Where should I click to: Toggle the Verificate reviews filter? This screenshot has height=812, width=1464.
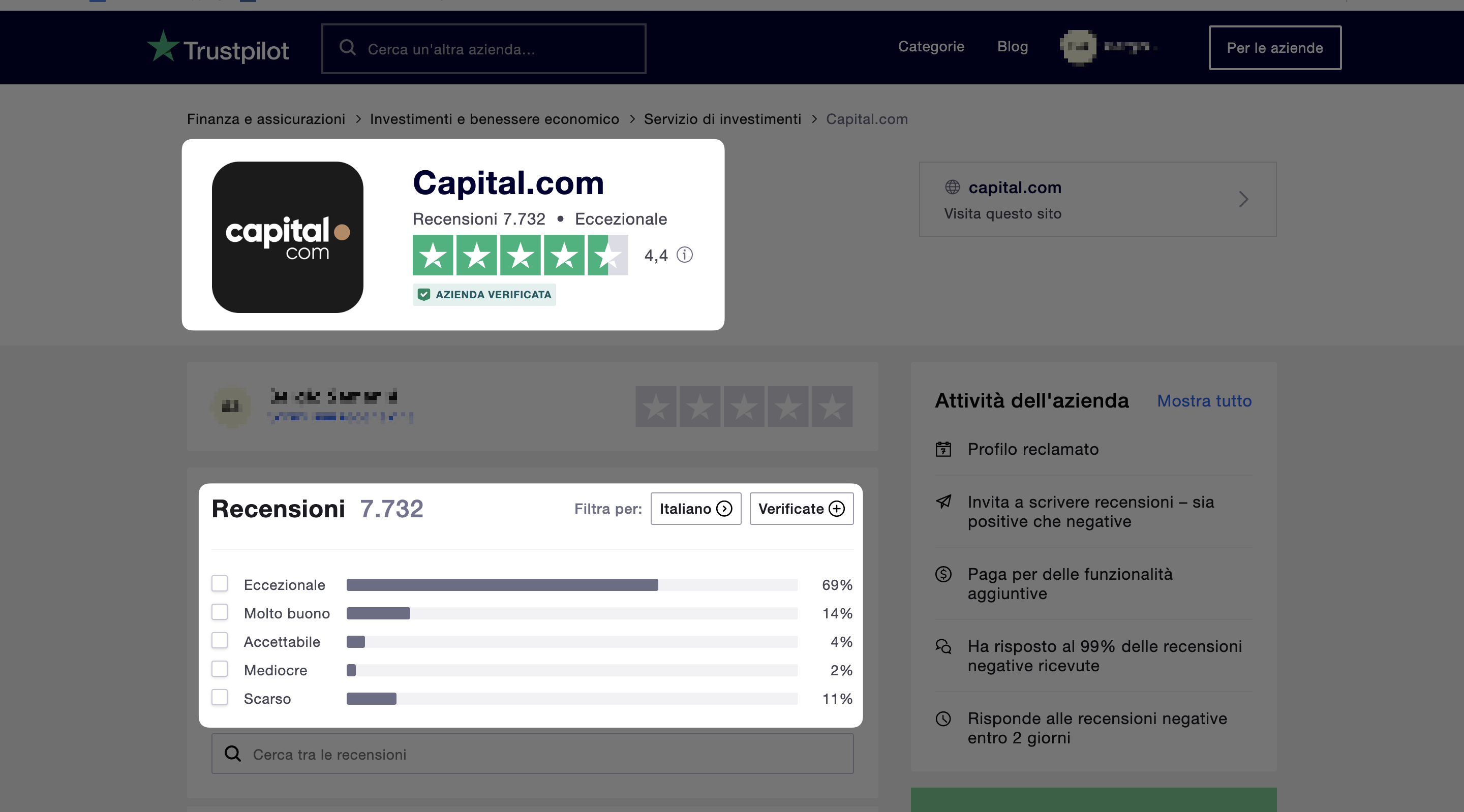801,509
